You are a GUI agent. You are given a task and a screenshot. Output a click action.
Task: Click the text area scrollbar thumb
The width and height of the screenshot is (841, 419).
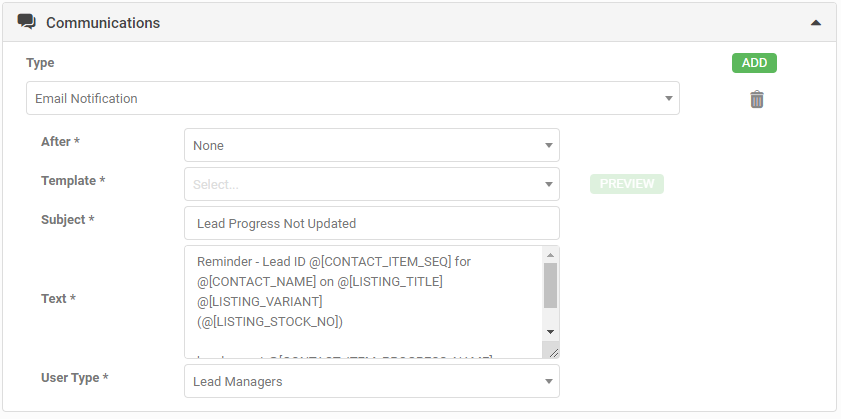(x=550, y=285)
